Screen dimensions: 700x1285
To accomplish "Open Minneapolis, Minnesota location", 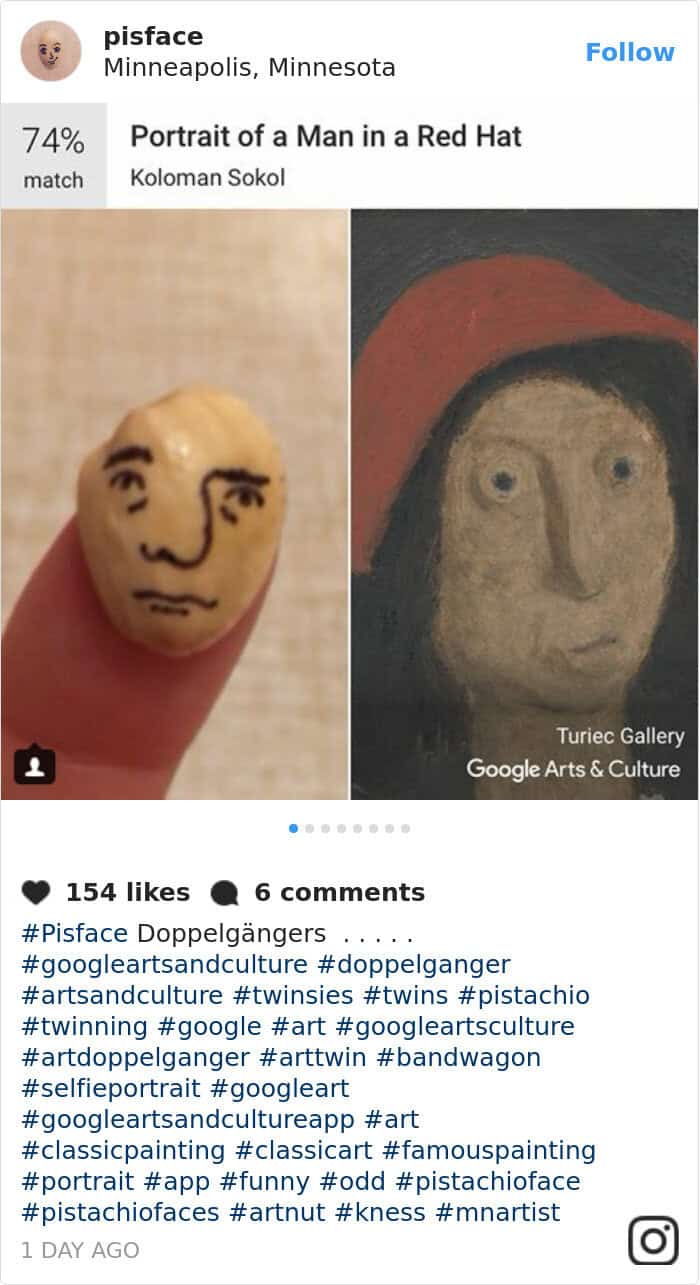I will point(249,68).
